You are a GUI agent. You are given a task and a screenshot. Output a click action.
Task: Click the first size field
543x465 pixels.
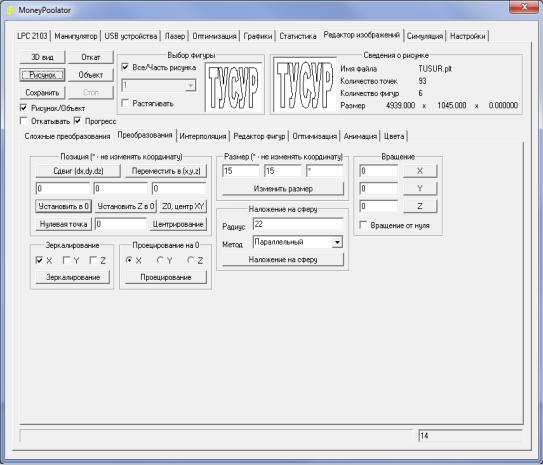pyautogui.click(x=241, y=171)
